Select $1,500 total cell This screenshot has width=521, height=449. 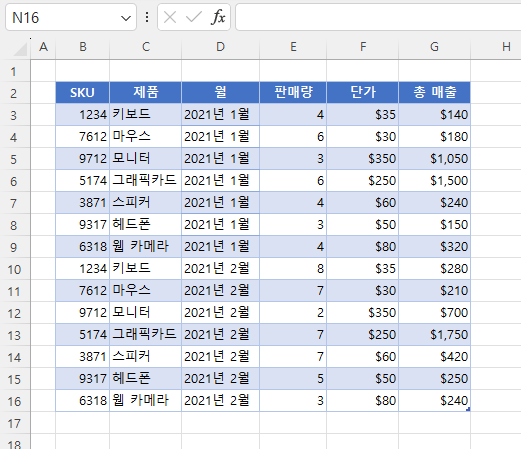pos(434,181)
